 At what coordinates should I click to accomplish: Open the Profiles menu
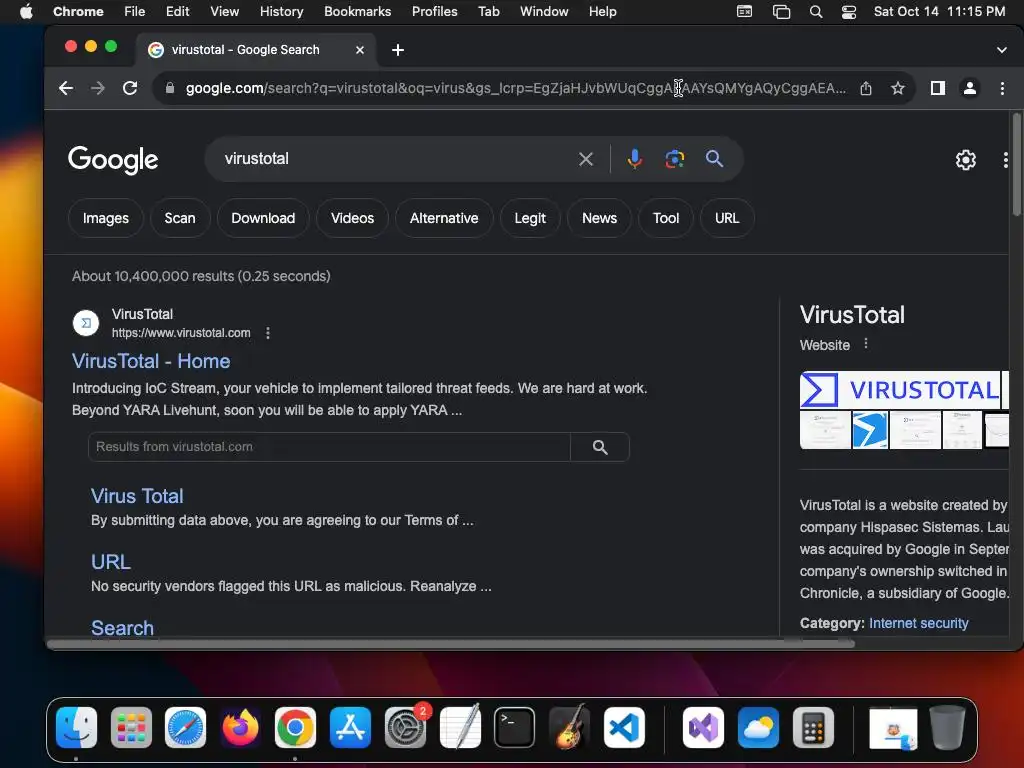click(x=434, y=12)
